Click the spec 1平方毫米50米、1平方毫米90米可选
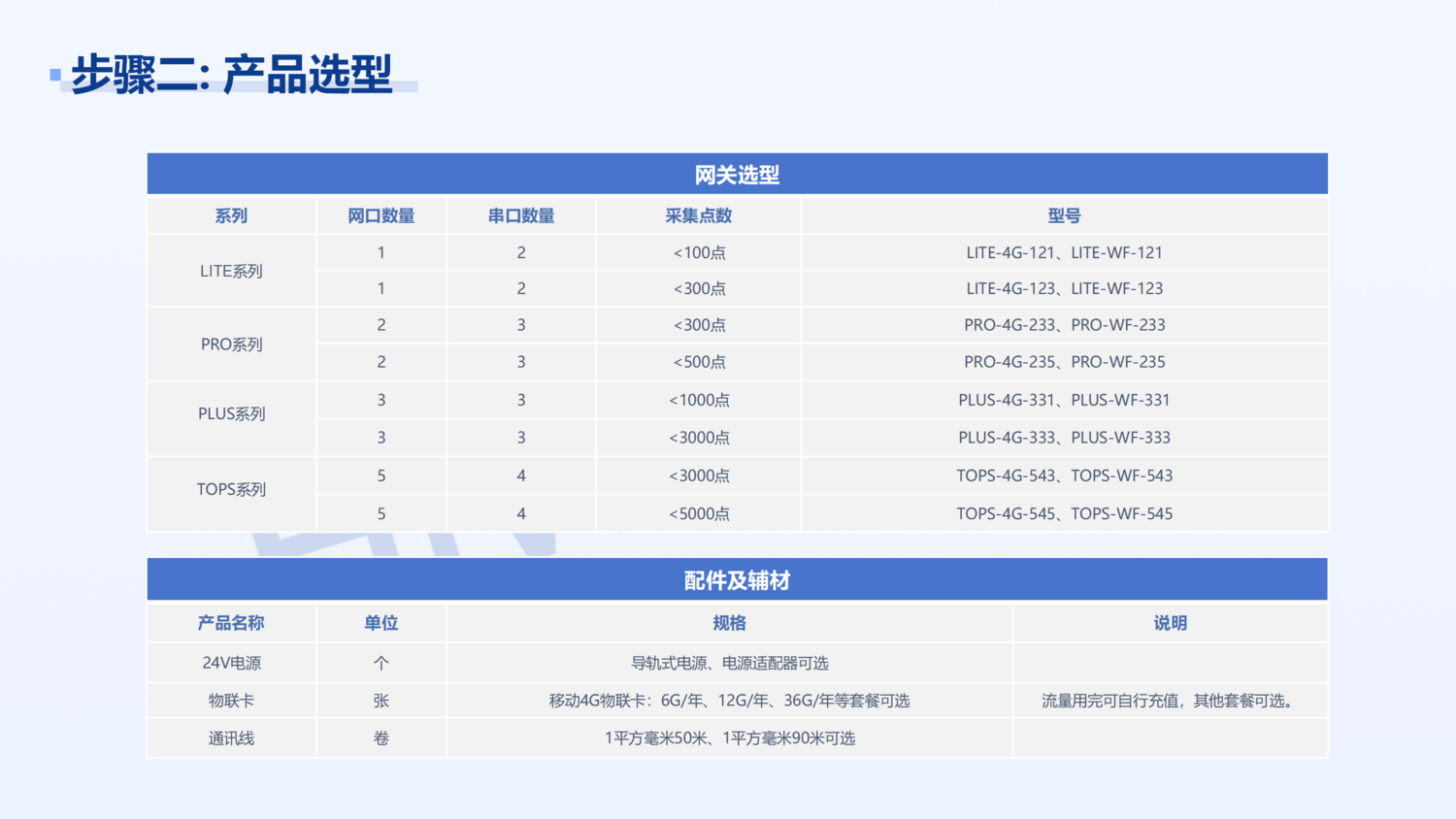Image resolution: width=1456 pixels, height=819 pixels. coord(730,738)
